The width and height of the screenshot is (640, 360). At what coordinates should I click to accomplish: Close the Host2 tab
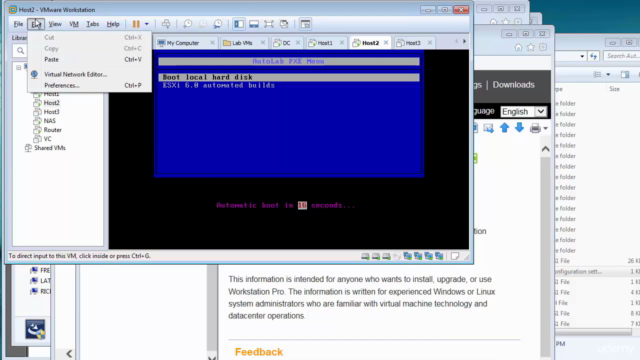(386, 42)
